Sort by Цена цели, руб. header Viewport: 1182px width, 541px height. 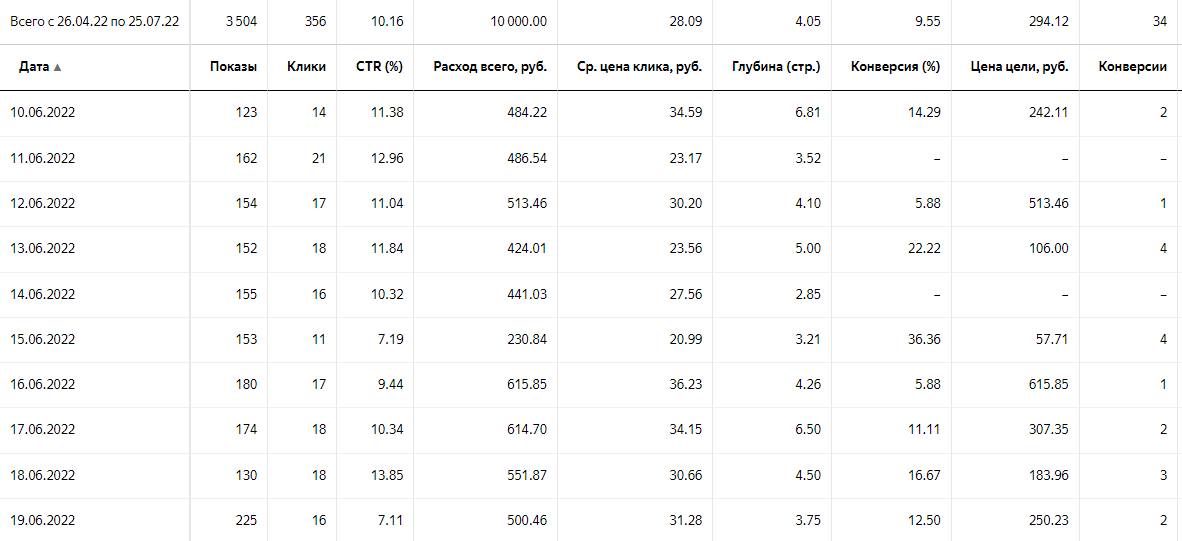pos(1020,67)
